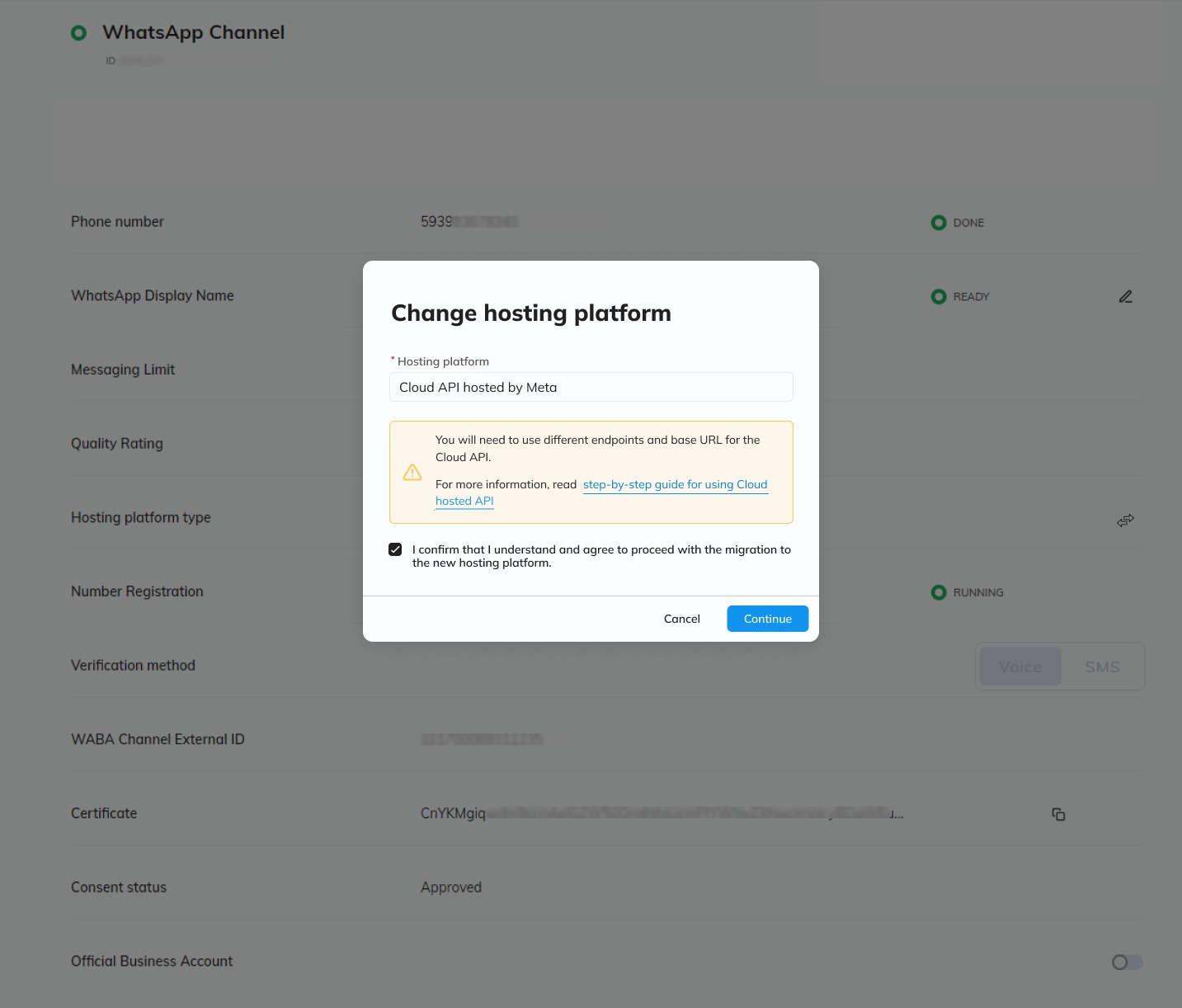Uncheck the migration confirmation checkbox
This screenshot has width=1182, height=1008.
pos(395,549)
